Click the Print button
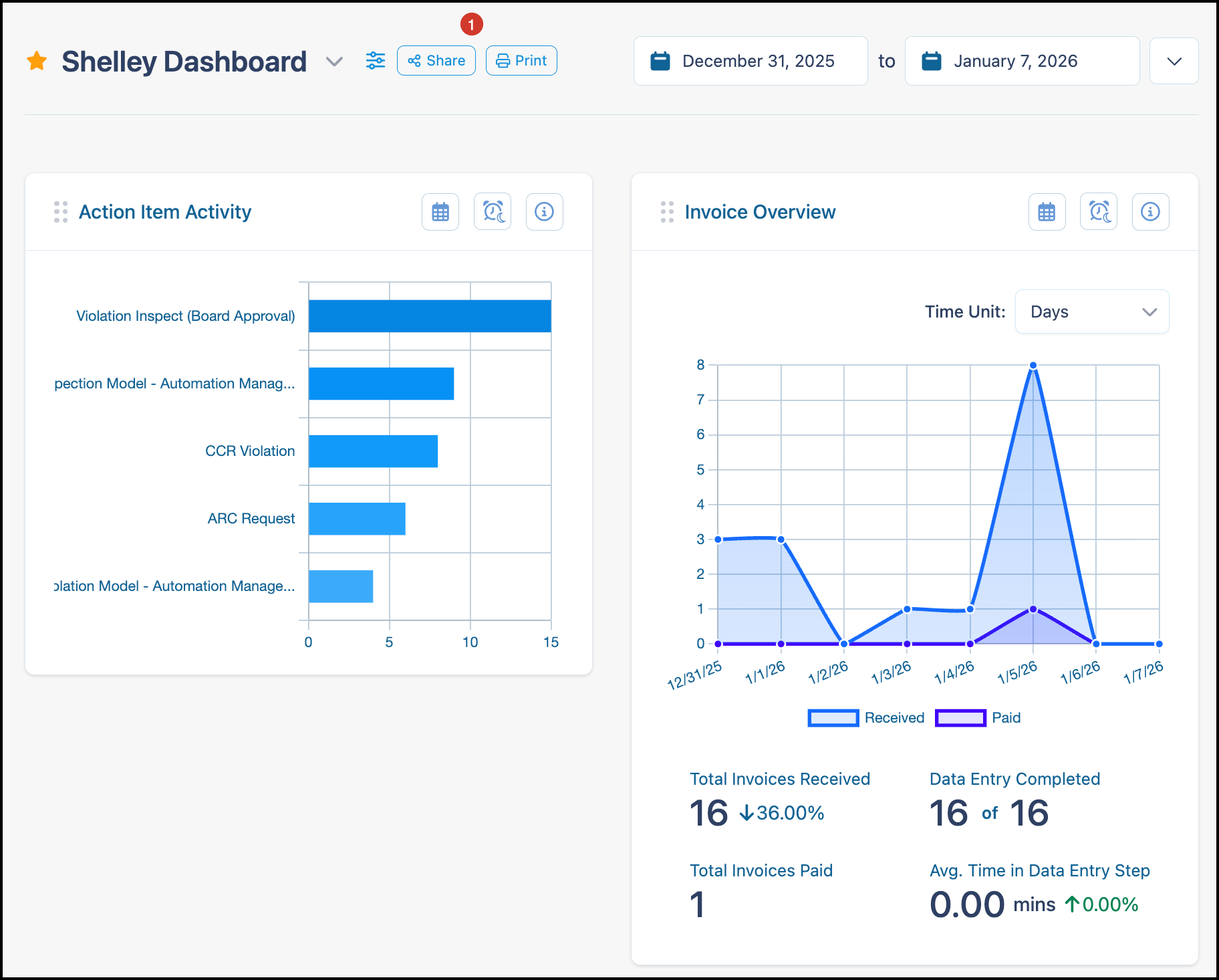The image size is (1219, 980). click(521, 61)
